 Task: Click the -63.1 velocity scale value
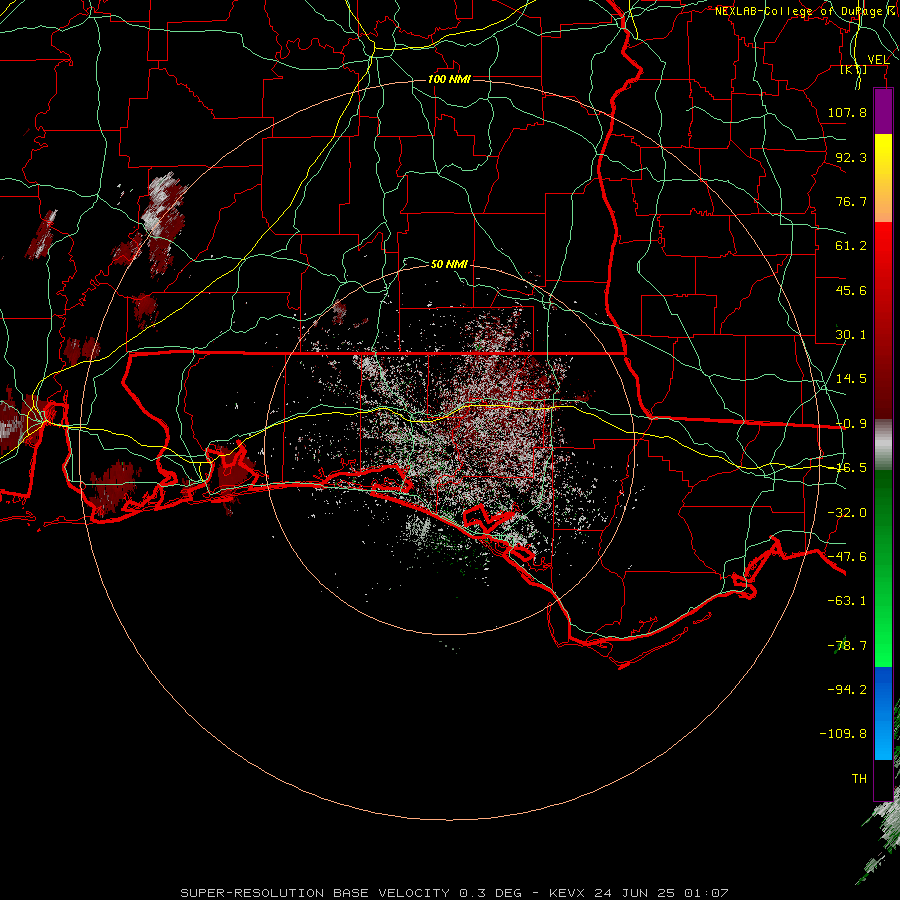847,601
